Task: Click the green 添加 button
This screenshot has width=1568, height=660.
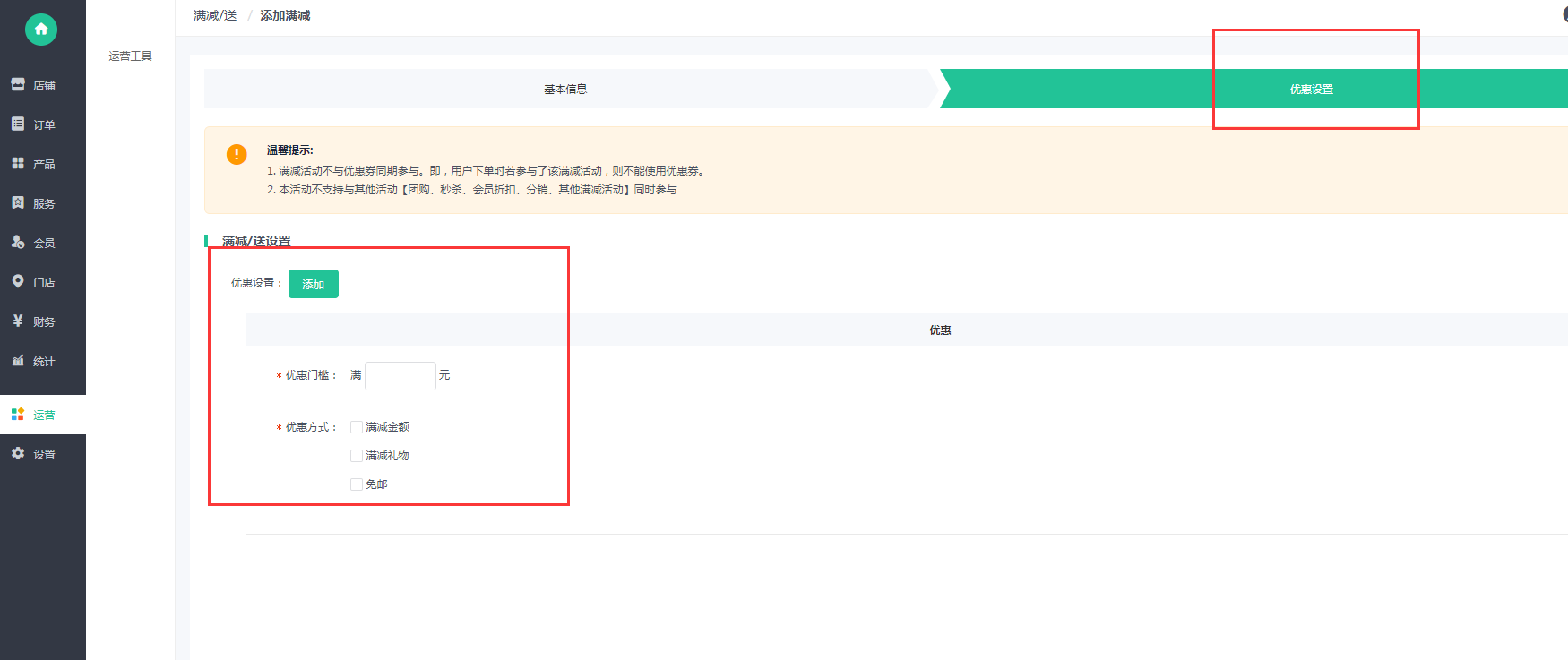Action: 314,284
